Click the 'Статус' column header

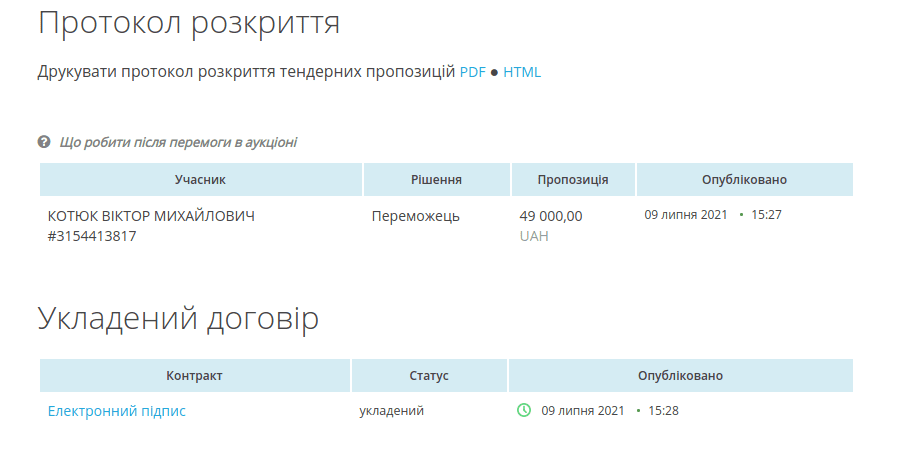point(429,376)
